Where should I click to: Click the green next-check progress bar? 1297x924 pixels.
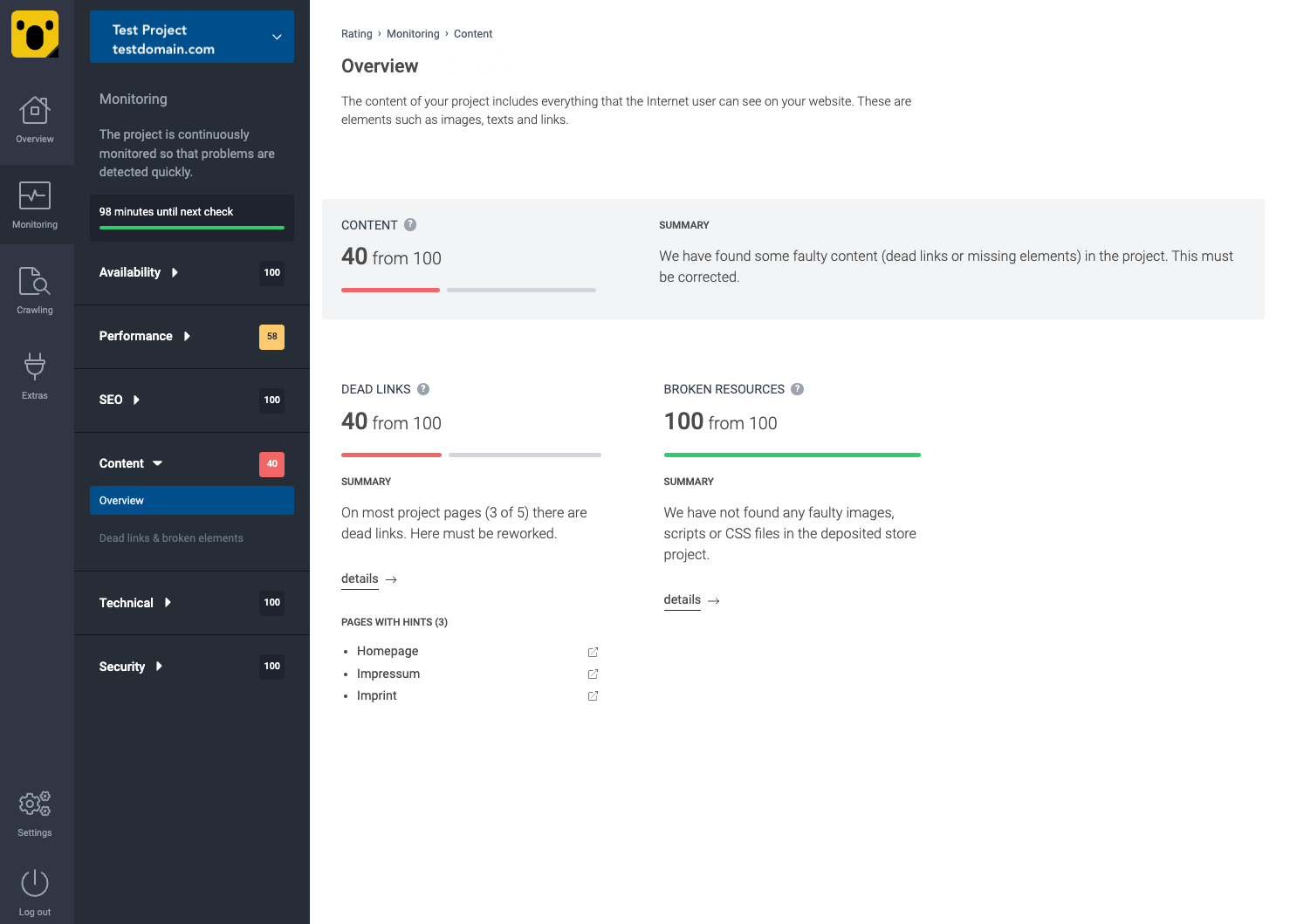pos(192,228)
